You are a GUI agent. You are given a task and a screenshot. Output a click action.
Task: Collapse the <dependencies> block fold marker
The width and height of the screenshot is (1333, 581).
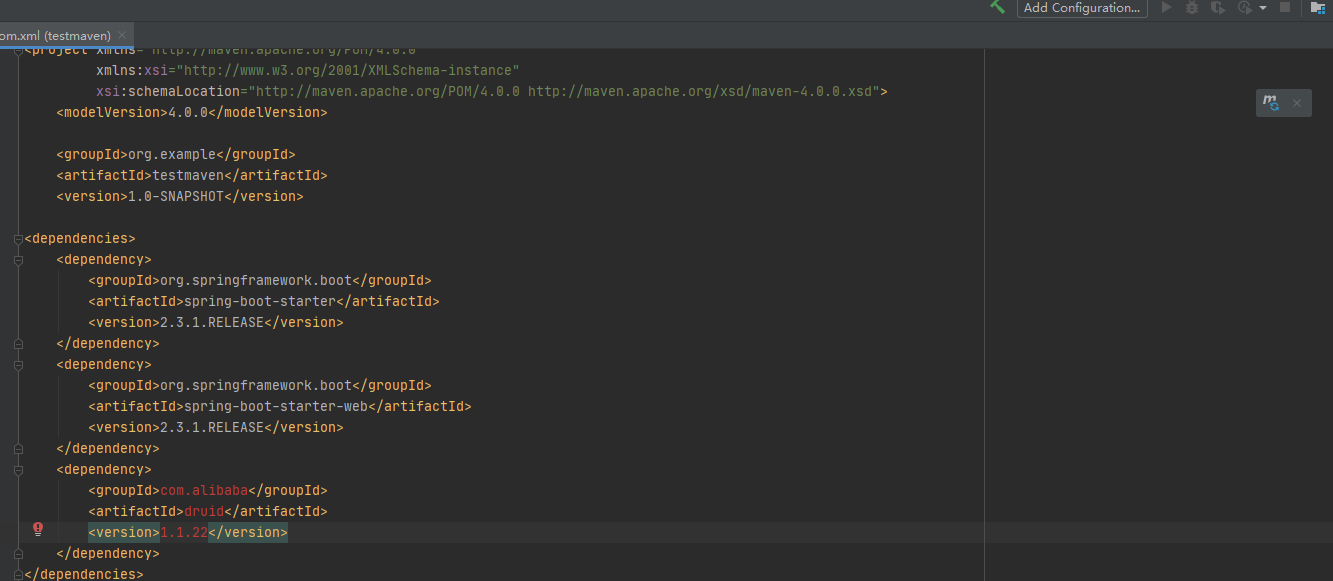click(18, 239)
